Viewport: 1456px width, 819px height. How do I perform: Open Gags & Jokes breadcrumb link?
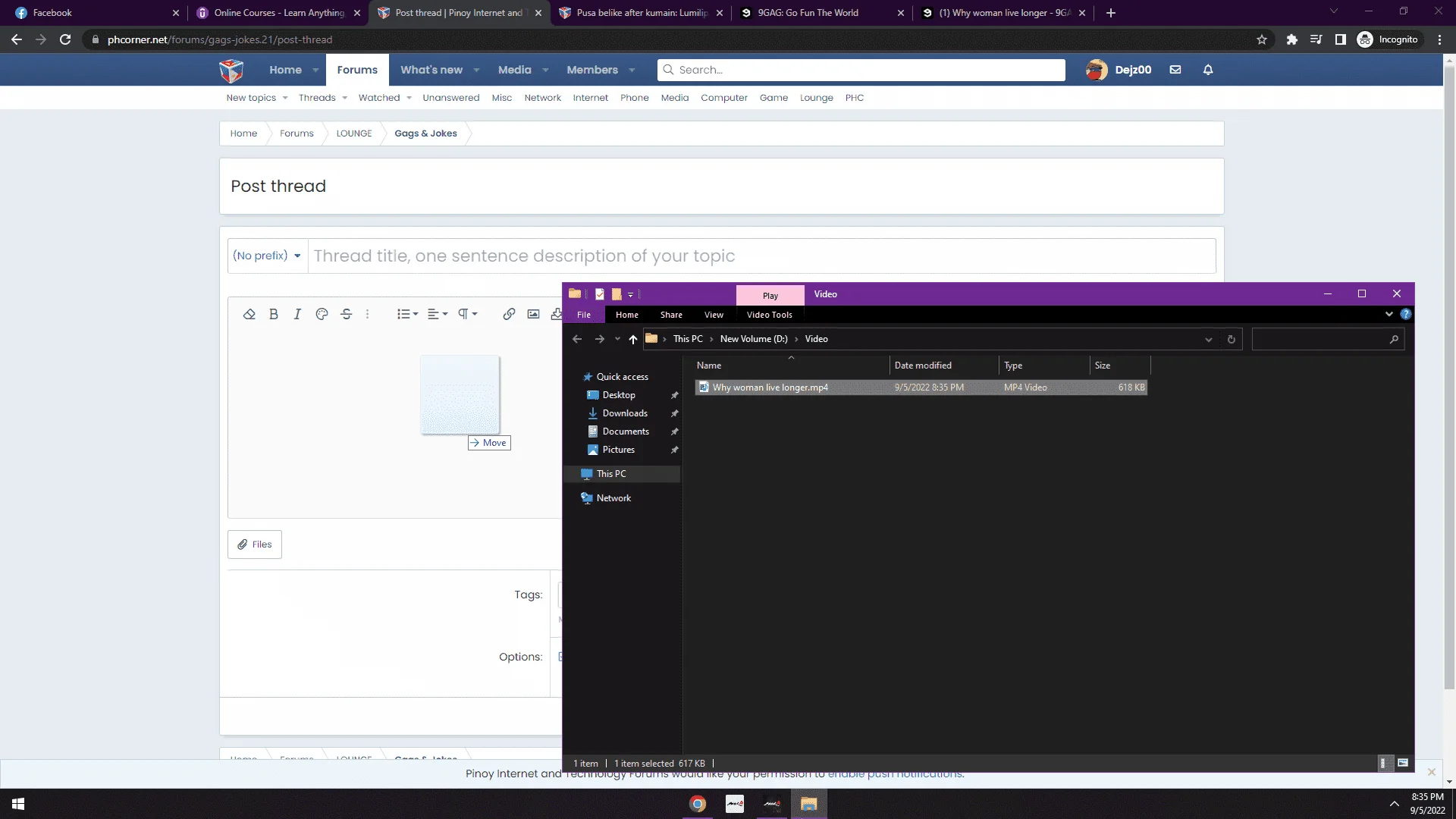425,133
